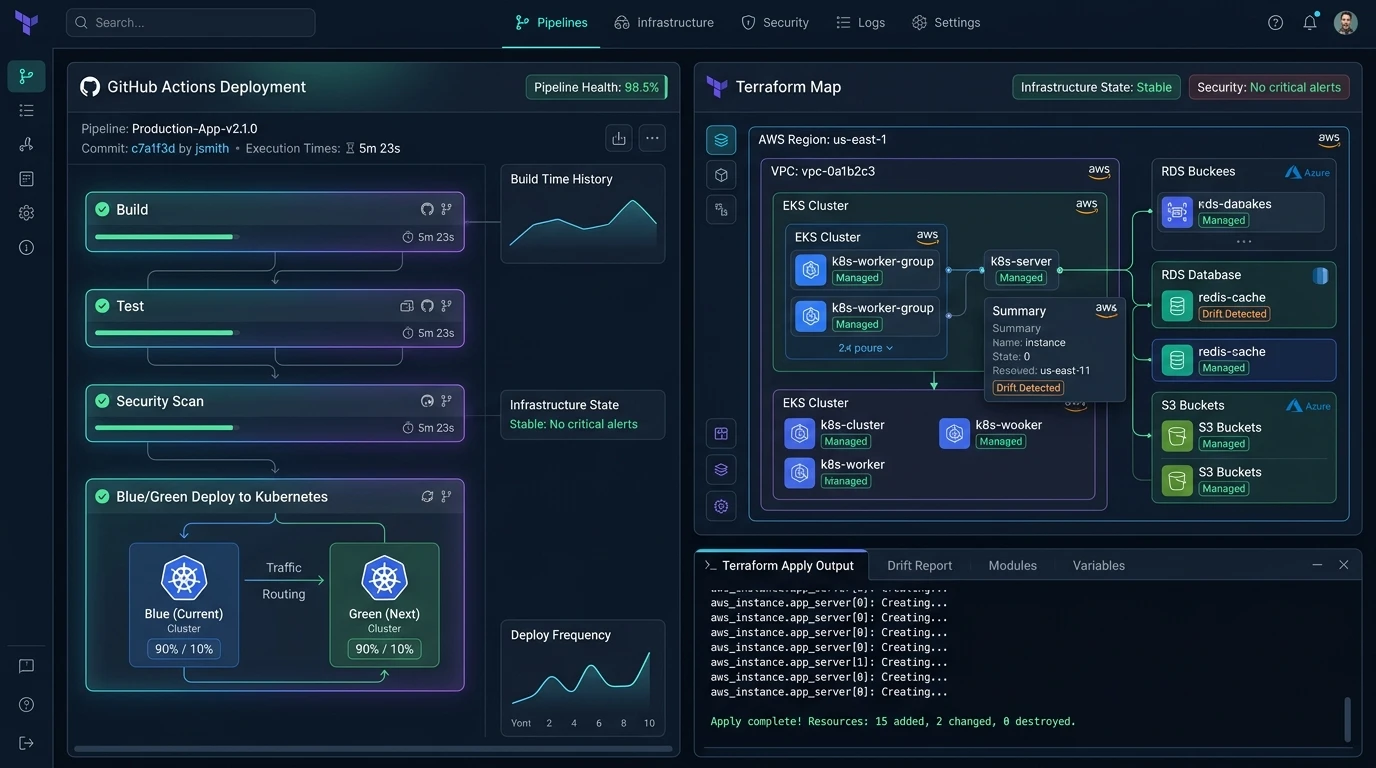Expand the '2.4 poure' chevron in EKS Cluster
Image resolution: width=1376 pixels, height=768 pixels.
pyautogui.click(x=889, y=348)
